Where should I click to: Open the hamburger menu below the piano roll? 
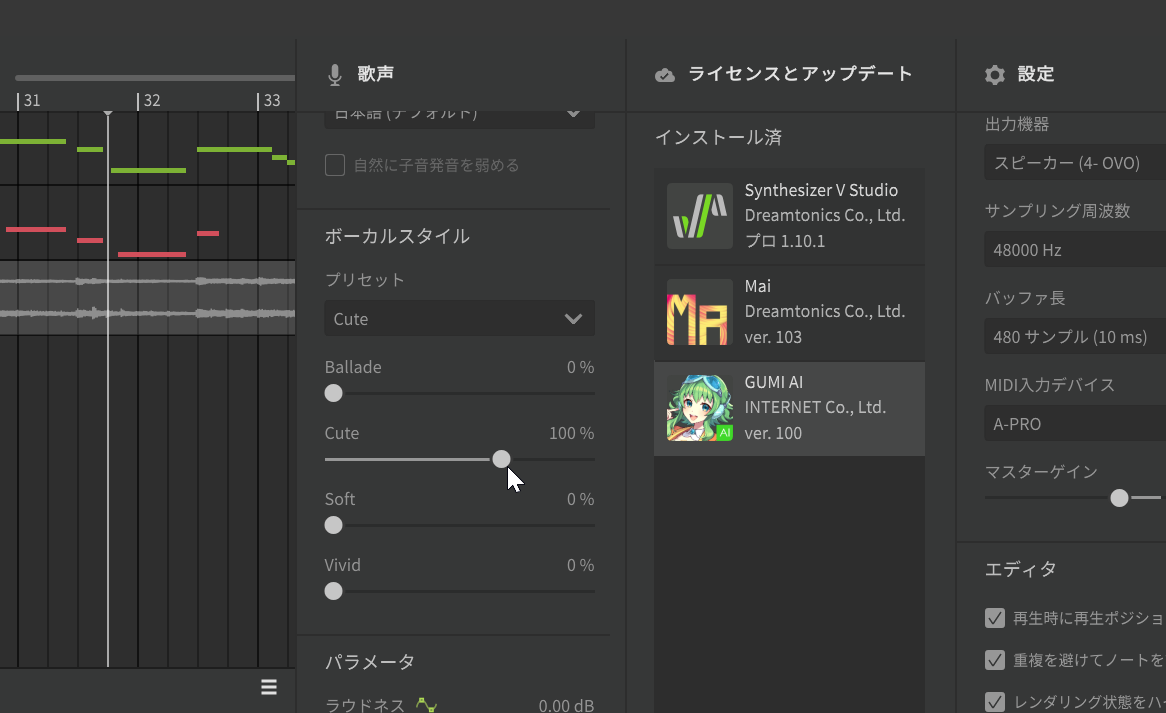click(269, 687)
